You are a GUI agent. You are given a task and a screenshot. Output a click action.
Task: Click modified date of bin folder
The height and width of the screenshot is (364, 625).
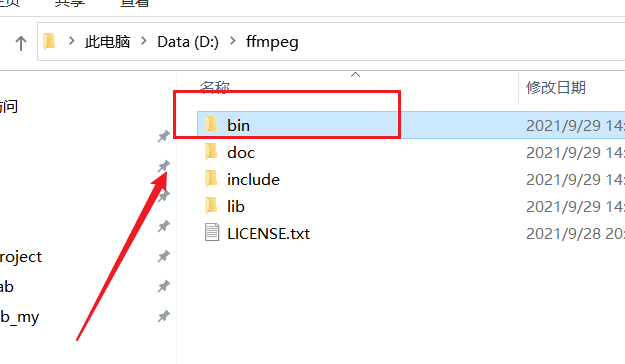pos(575,126)
